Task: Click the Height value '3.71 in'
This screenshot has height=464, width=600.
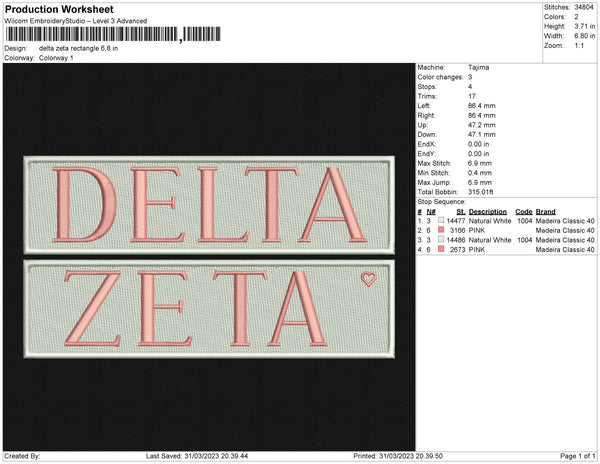Action: point(585,26)
